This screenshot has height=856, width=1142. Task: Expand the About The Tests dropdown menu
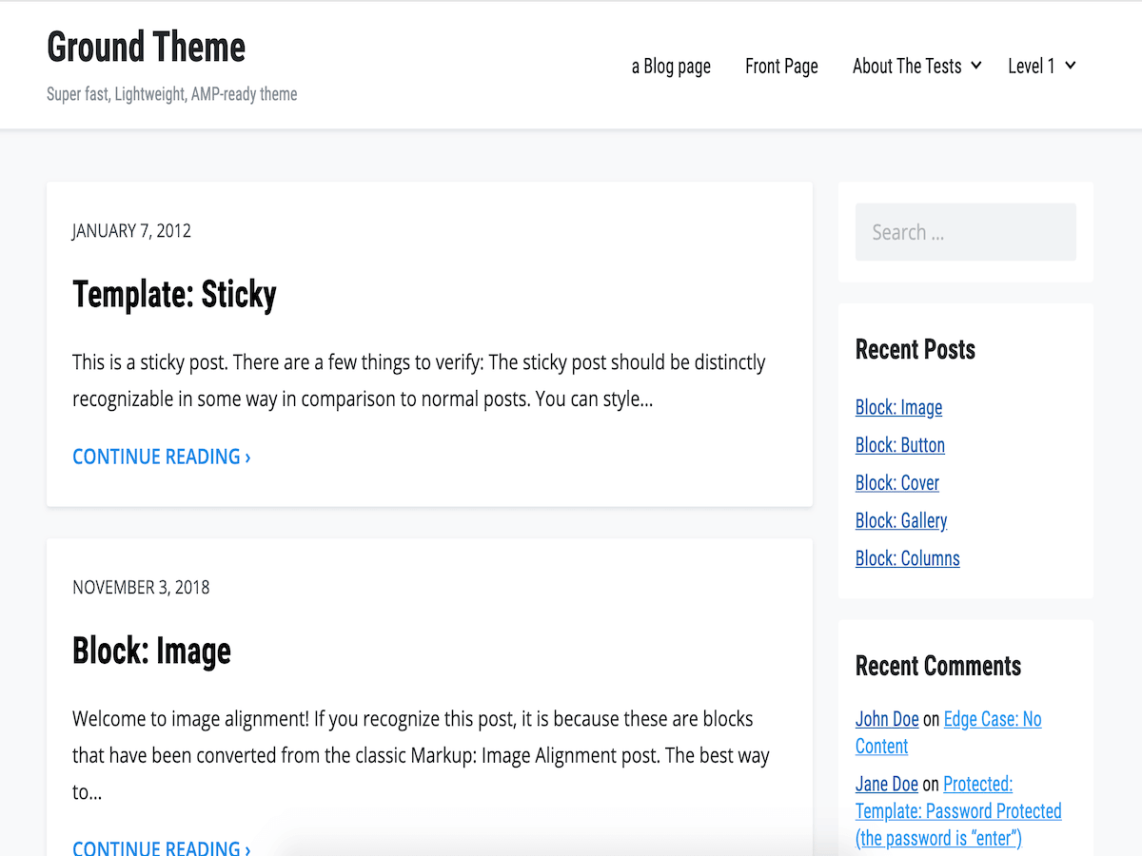908,66
